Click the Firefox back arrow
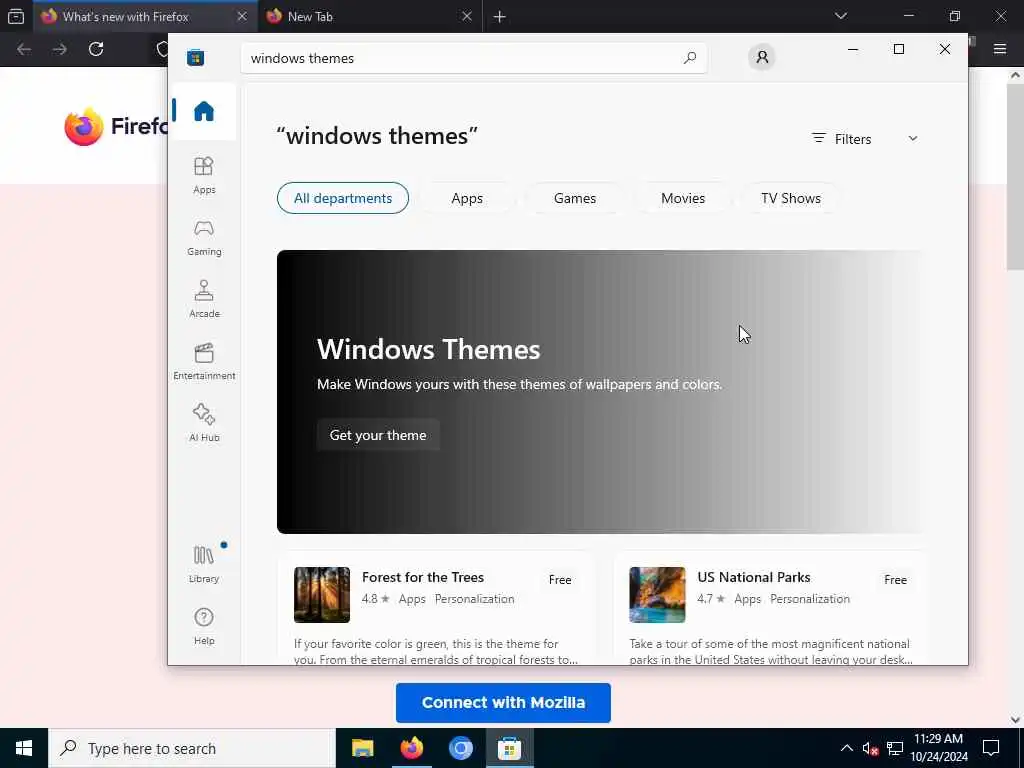The width and height of the screenshot is (1024, 768). 24,49
